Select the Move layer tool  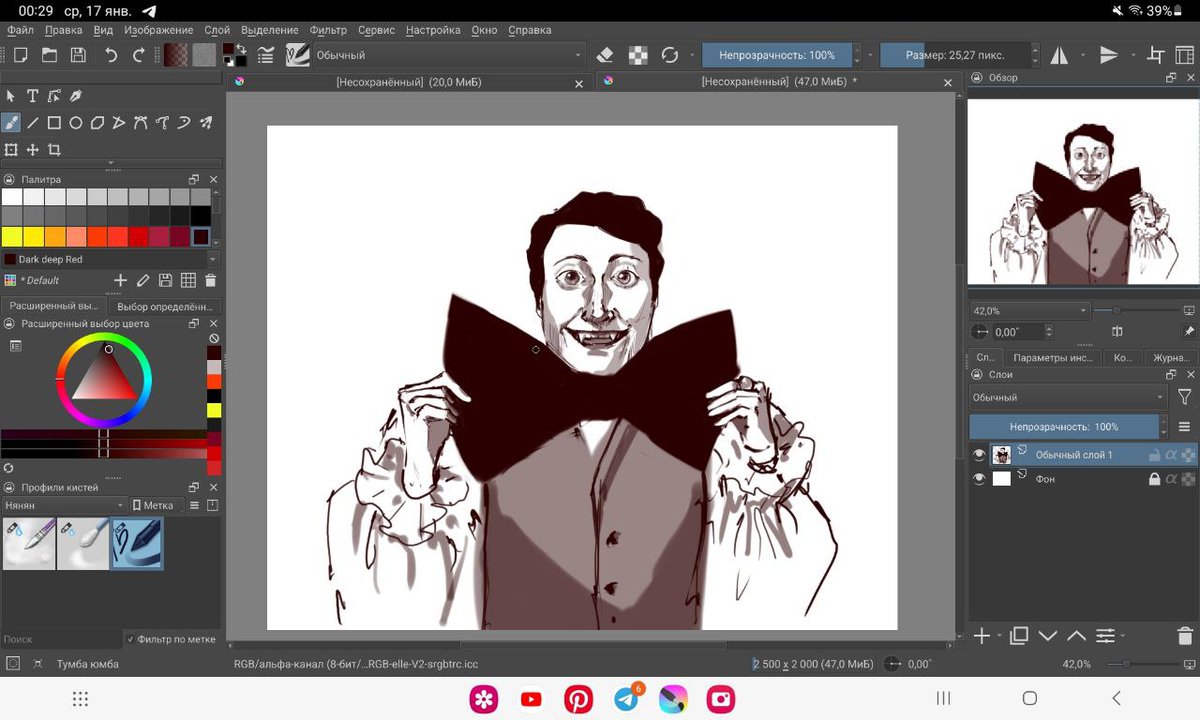33,150
